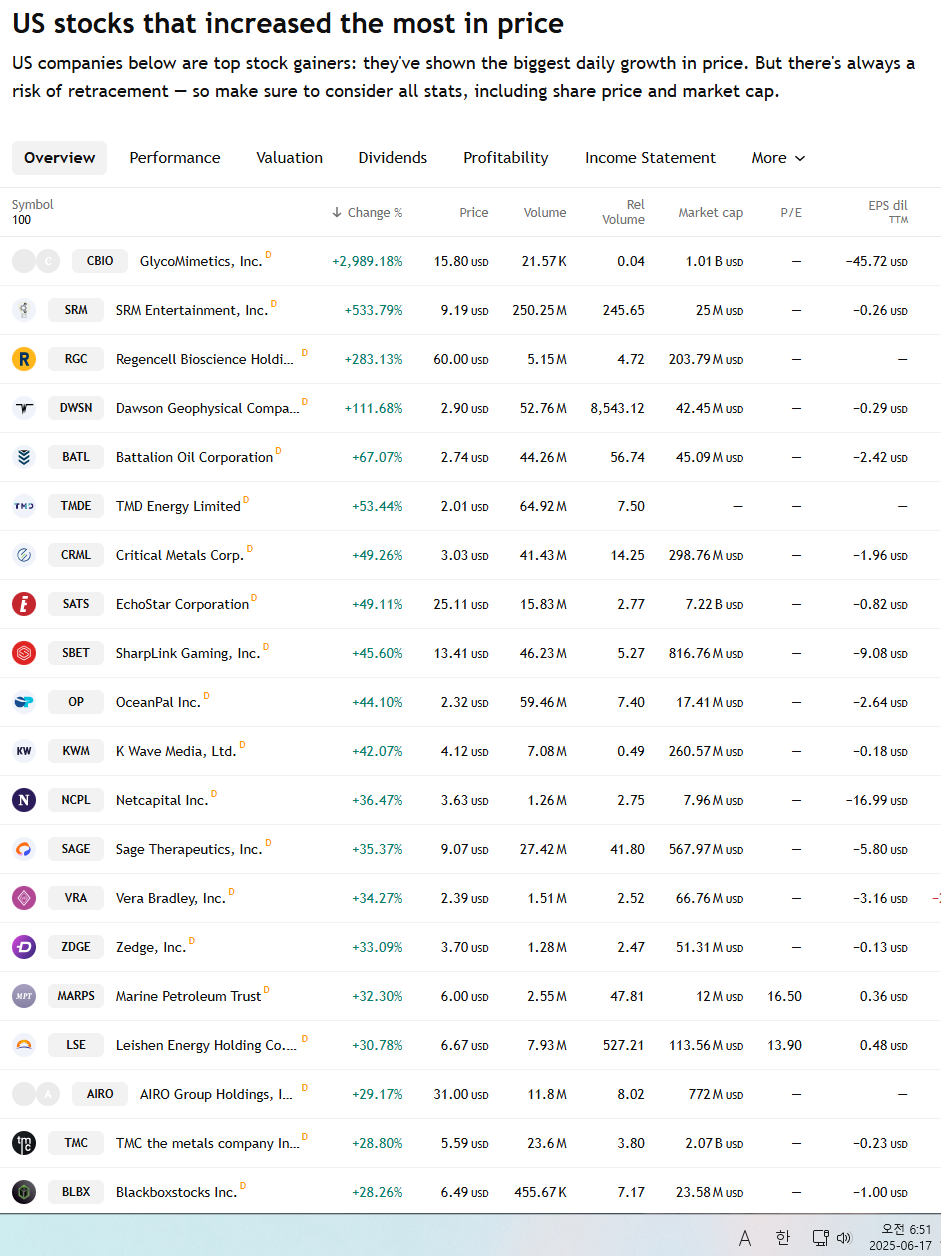Click the SRM Entertainment company logo icon

tap(24, 310)
